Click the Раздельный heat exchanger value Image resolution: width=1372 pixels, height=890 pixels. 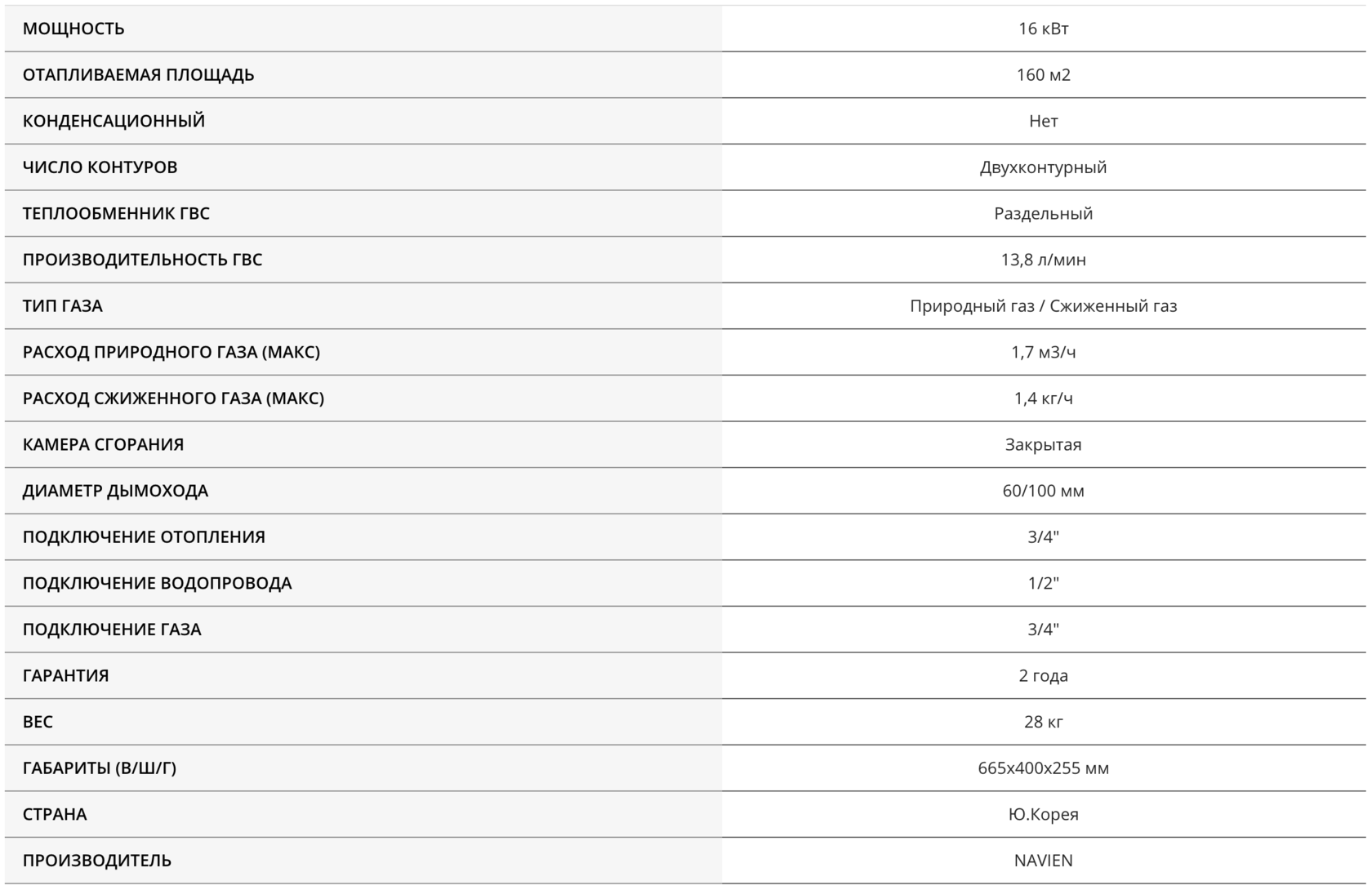click(x=1043, y=214)
